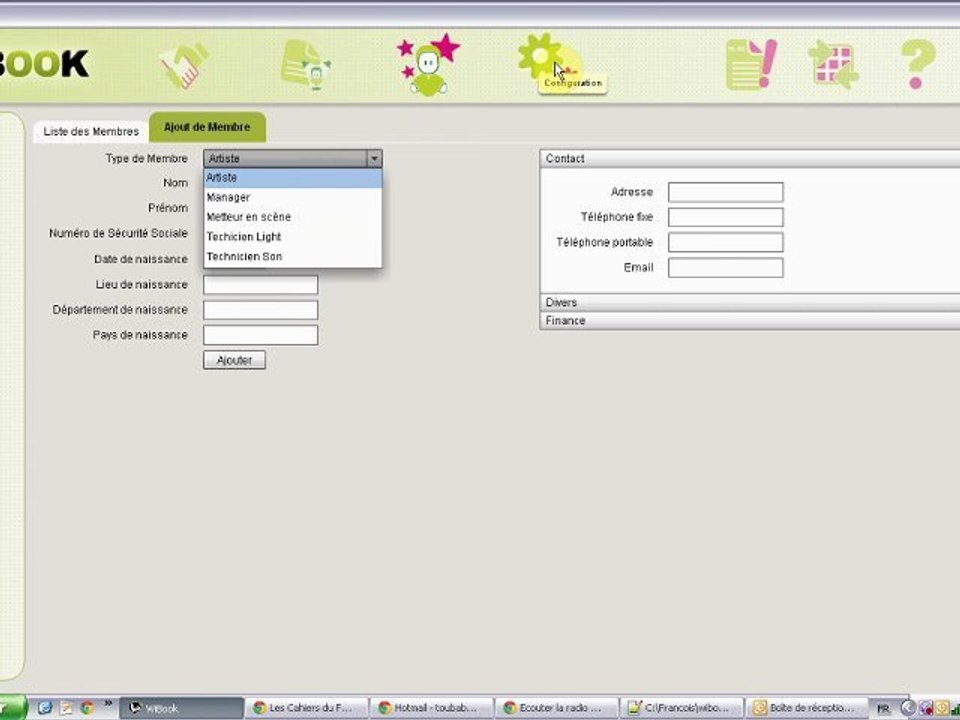960x720 pixels.
Task: Switch to Ecouter la radio taskbar window
Action: [557, 708]
